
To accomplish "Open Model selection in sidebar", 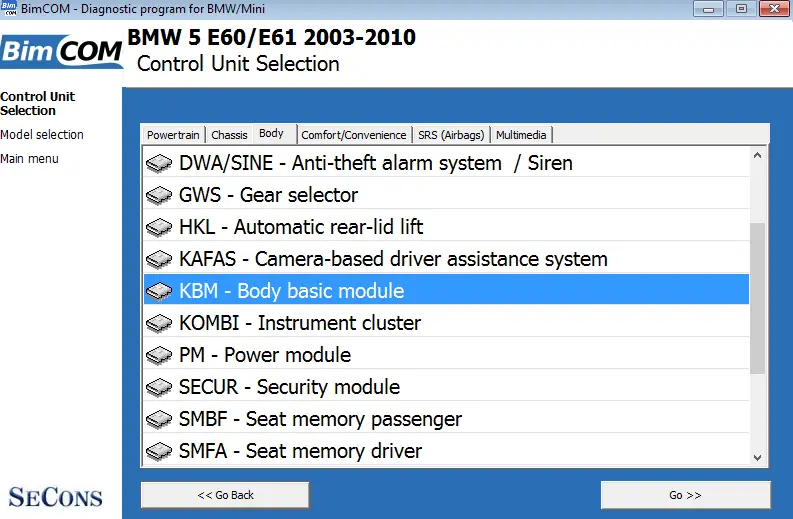I will coord(42,135).
